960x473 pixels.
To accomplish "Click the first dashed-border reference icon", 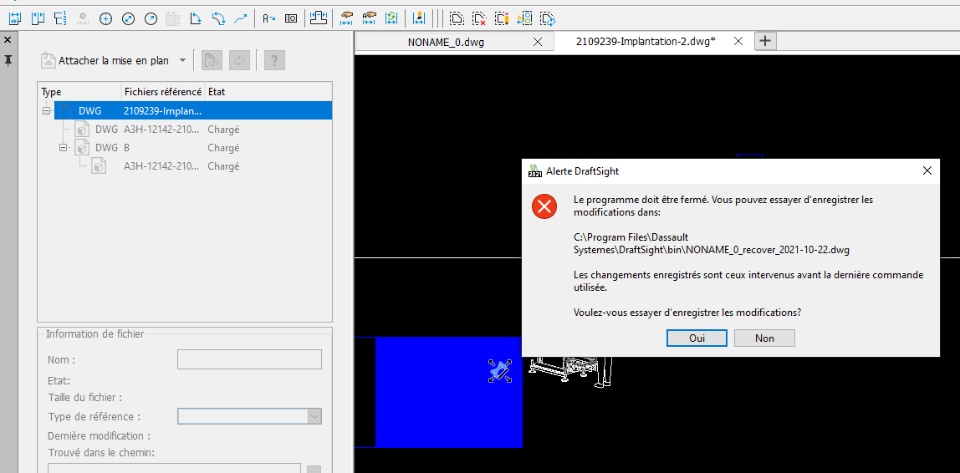I will (456, 18).
